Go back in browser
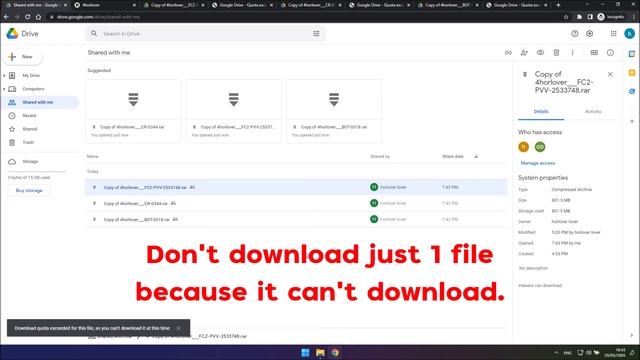The width and height of the screenshot is (640, 360). click(x=6, y=17)
